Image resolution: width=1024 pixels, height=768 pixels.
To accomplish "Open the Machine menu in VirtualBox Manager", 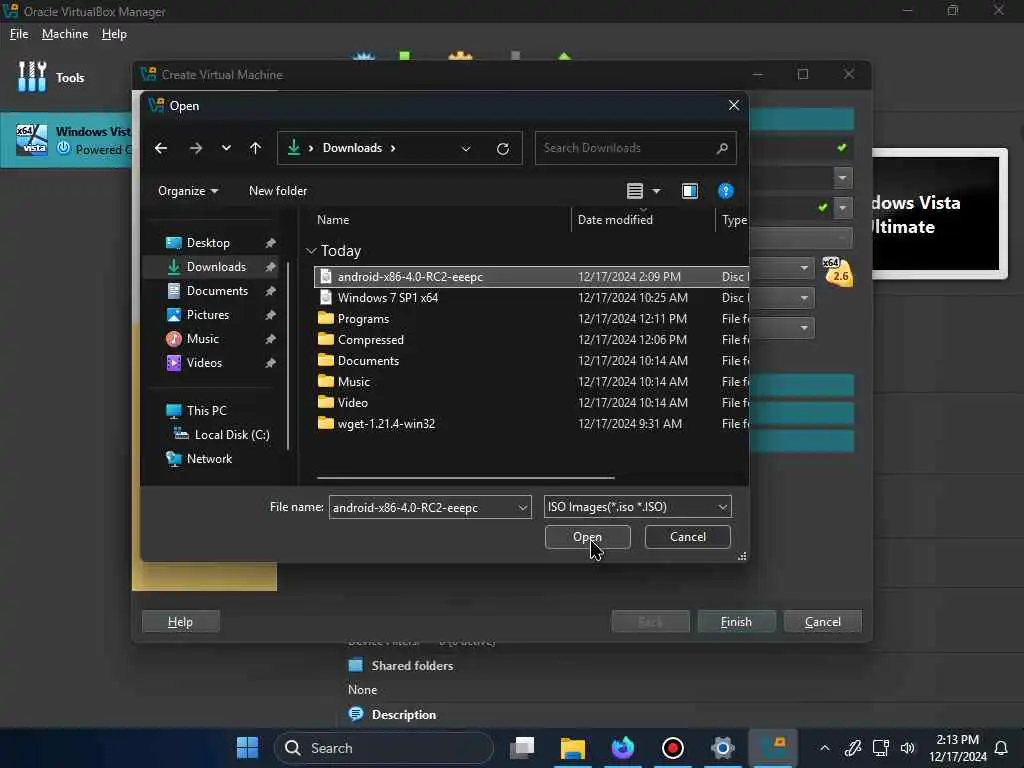I will tap(65, 34).
